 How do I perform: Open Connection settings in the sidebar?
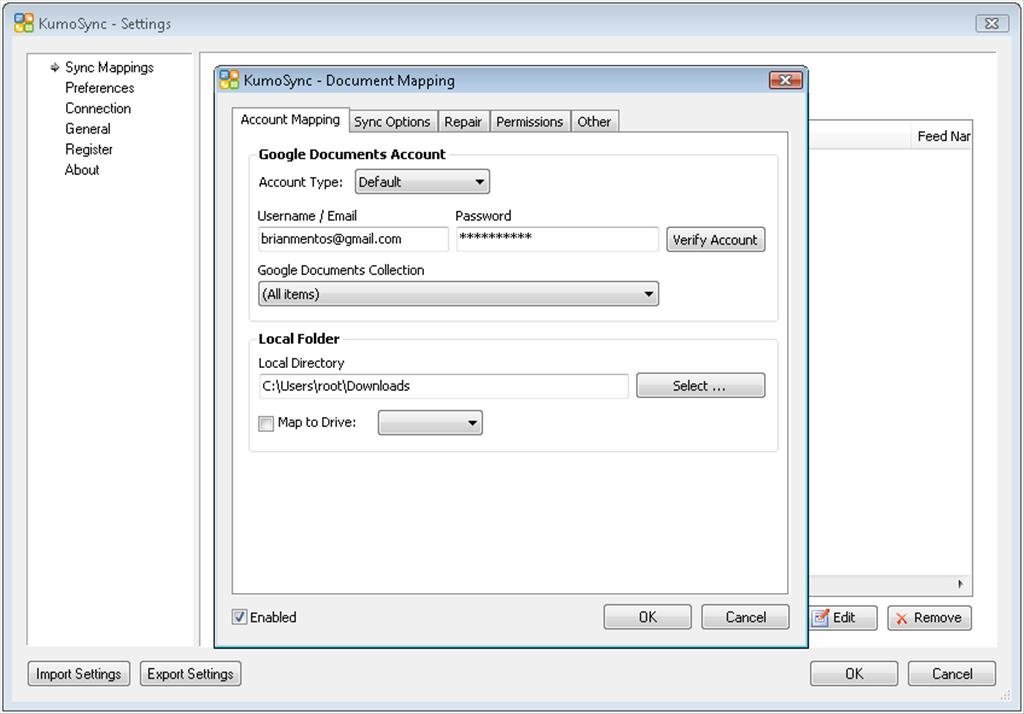98,108
